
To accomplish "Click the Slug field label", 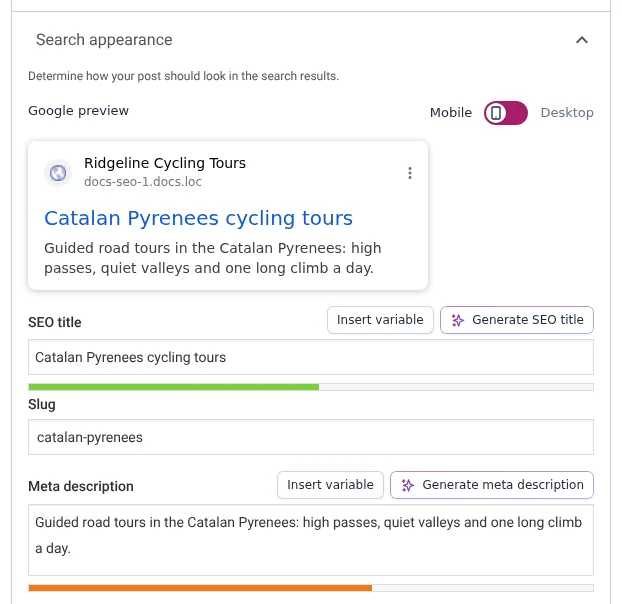I will click(x=42, y=405).
